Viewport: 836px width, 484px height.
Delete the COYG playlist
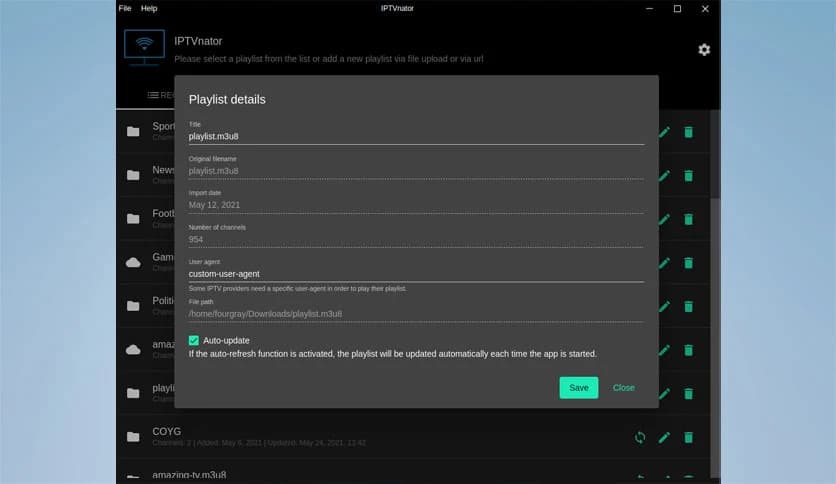click(688, 438)
